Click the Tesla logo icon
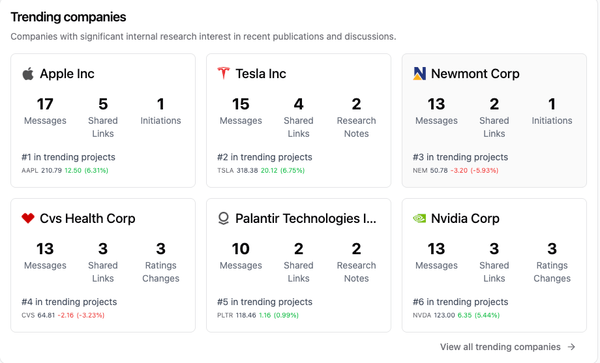Viewport: 600px width, 363px height. point(223,73)
